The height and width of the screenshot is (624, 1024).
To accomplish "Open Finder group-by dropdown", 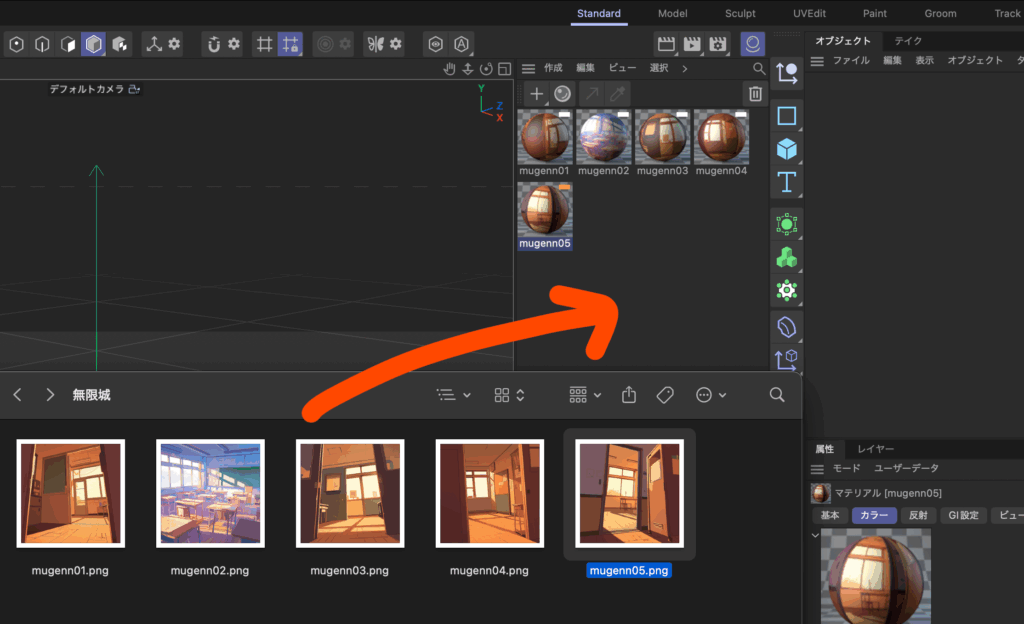I will click(x=585, y=395).
